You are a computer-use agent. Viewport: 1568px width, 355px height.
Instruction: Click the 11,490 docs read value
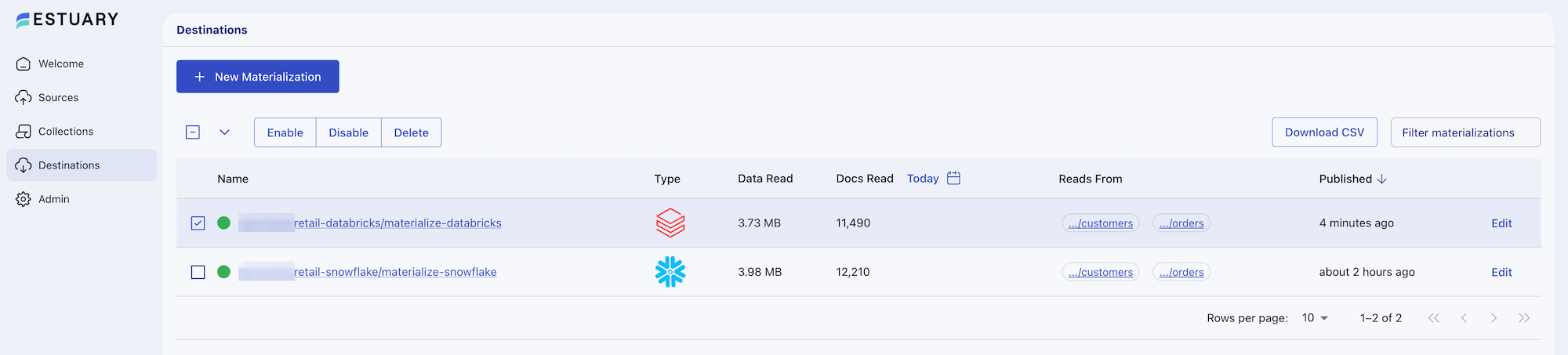coord(853,223)
